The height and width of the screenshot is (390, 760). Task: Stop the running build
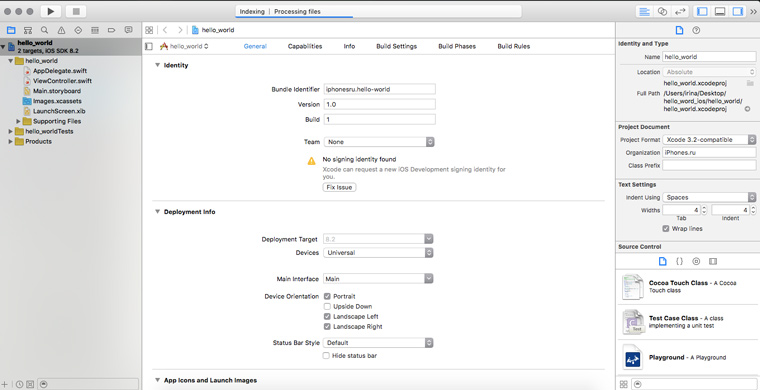tap(76, 11)
